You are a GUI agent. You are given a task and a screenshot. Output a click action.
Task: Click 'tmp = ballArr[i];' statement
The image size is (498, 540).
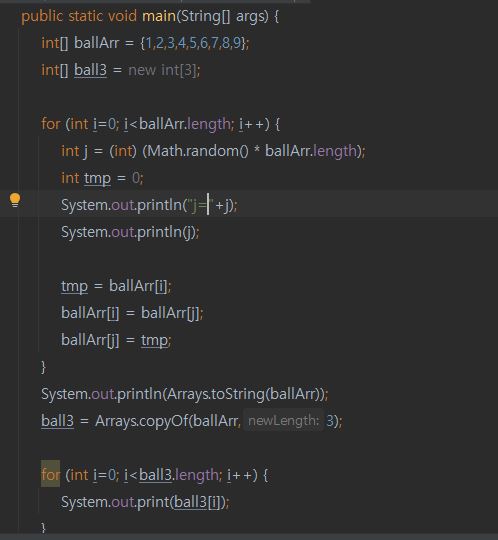pos(116,286)
